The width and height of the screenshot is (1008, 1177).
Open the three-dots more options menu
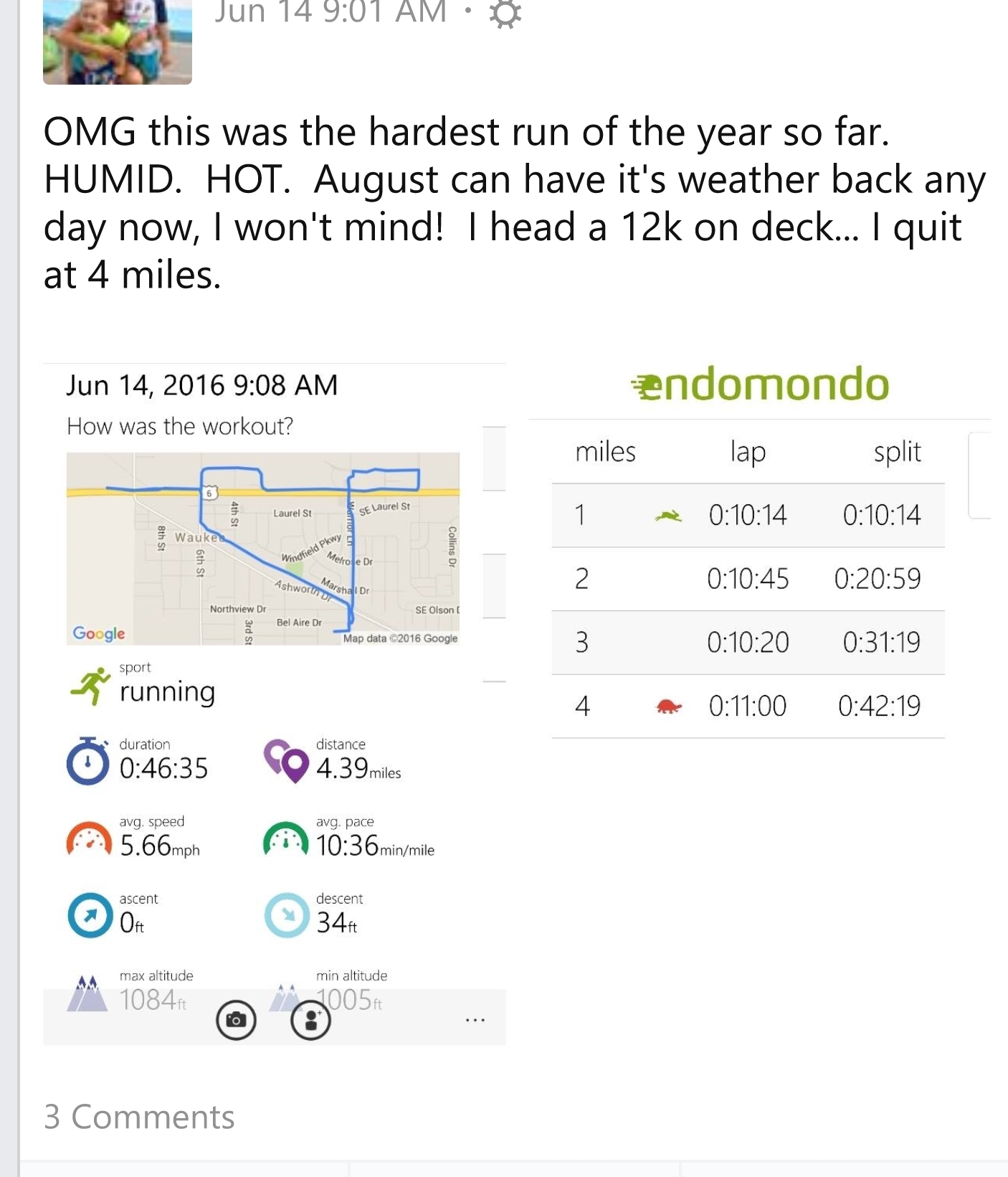click(x=475, y=1019)
